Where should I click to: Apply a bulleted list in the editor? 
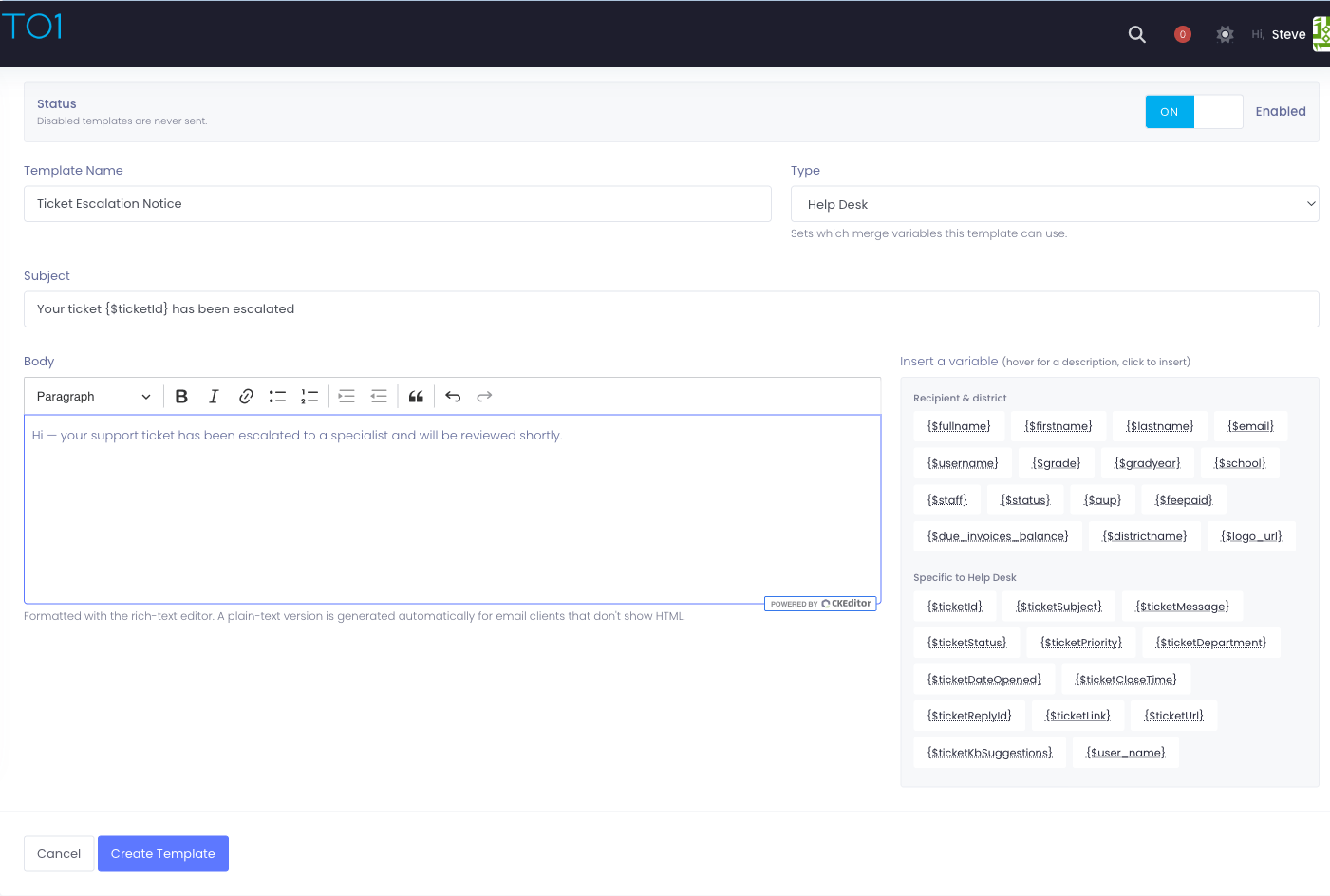coord(277,397)
